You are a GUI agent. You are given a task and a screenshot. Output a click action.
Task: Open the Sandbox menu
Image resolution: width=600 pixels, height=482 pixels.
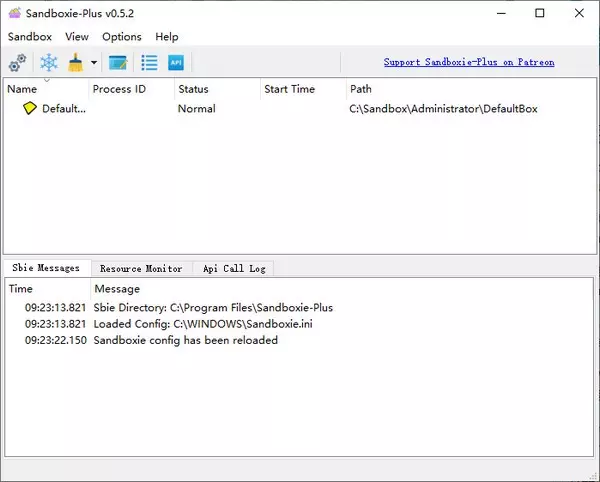(29, 37)
